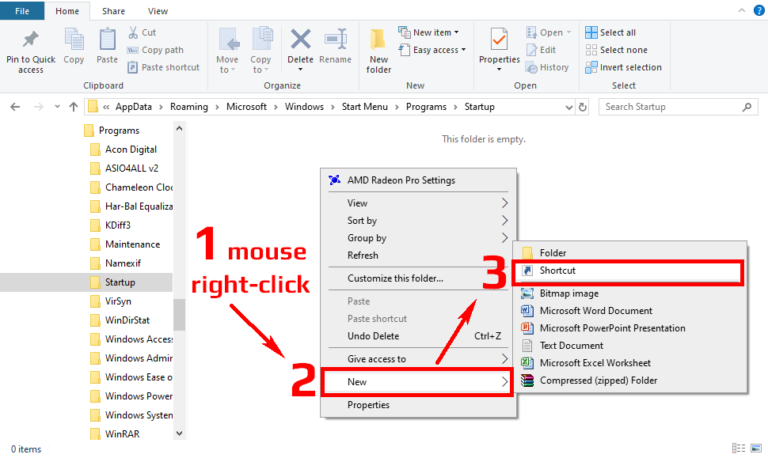Screen dimensions: 768x458
Task: Click the Up arrow navigation icon
Action: point(74,106)
